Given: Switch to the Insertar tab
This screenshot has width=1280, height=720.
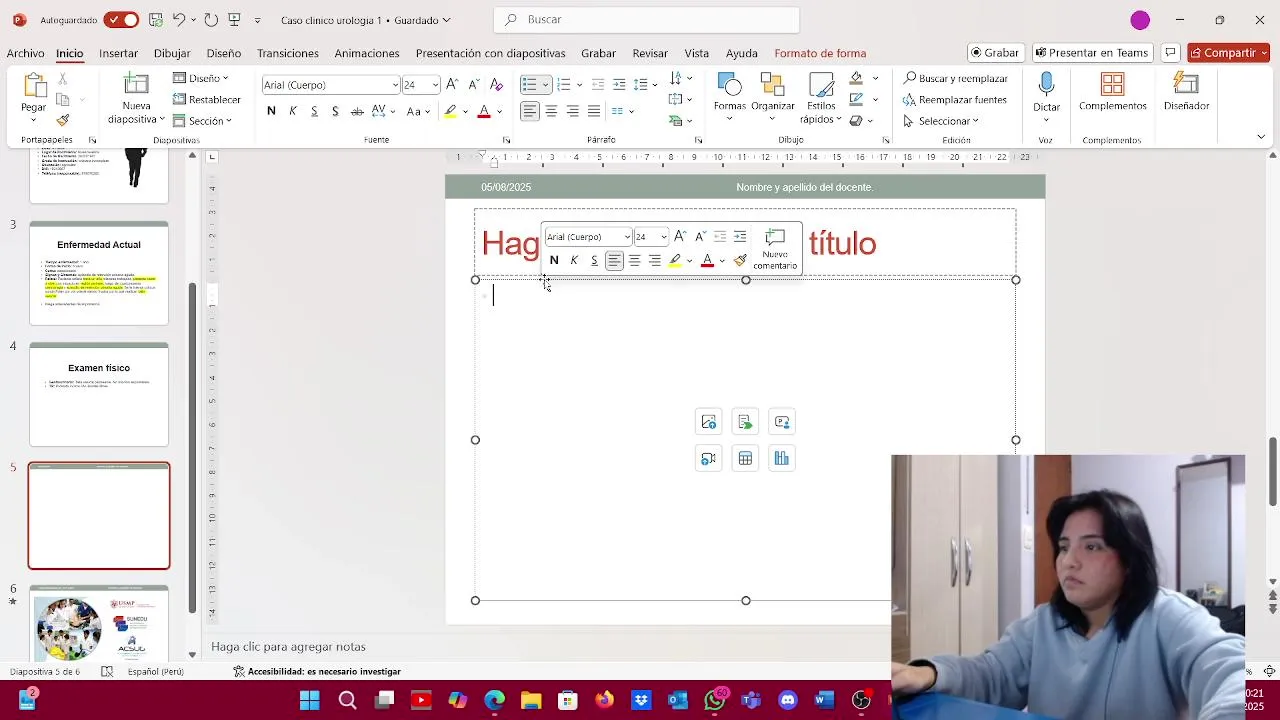Looking at the screenshot, I should tap(118, 53).
